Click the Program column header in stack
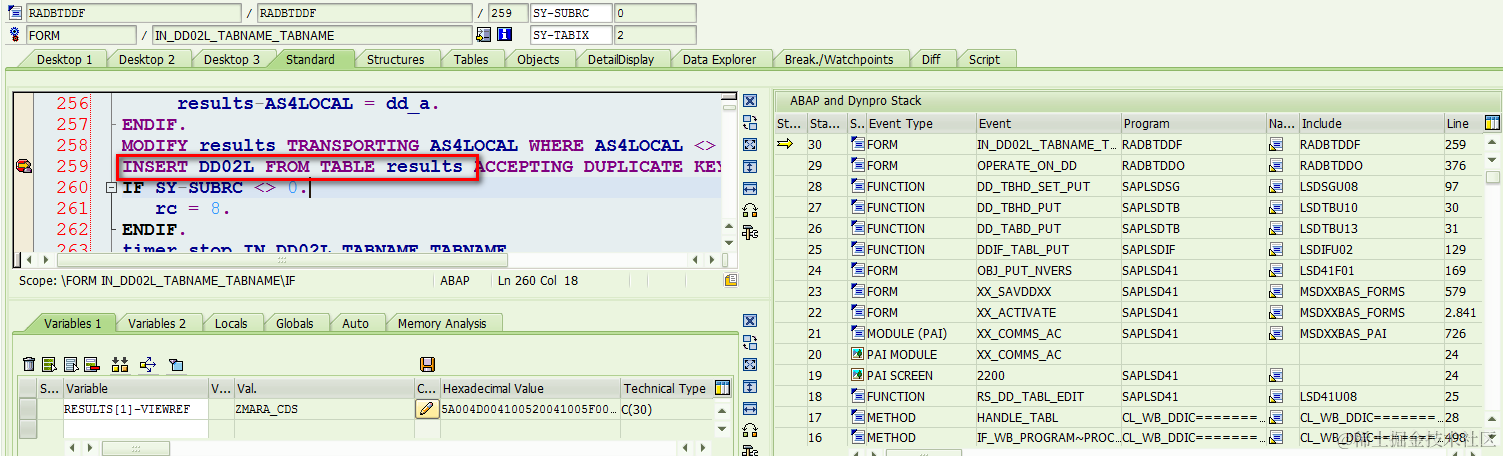This screenshot has width=1503, height=456. pyautogui.click(x=1193, y=123)
